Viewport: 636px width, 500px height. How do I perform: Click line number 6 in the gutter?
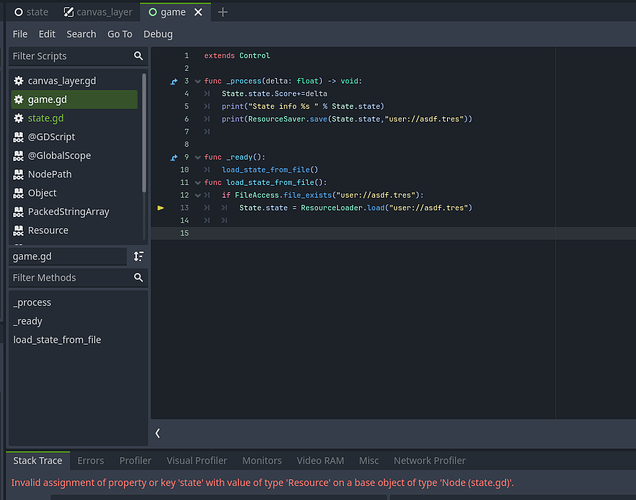[x=187, y=119]
